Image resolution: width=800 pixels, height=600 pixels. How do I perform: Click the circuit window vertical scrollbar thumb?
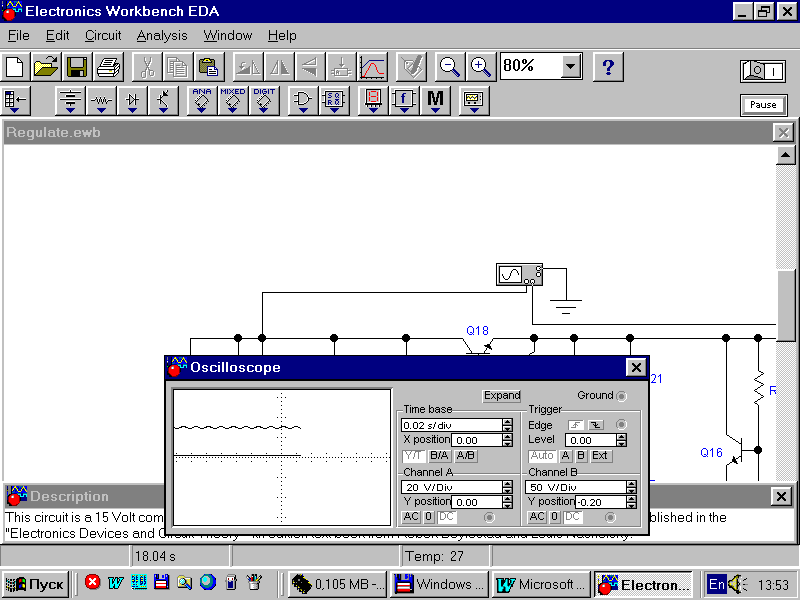click(786, 306)
